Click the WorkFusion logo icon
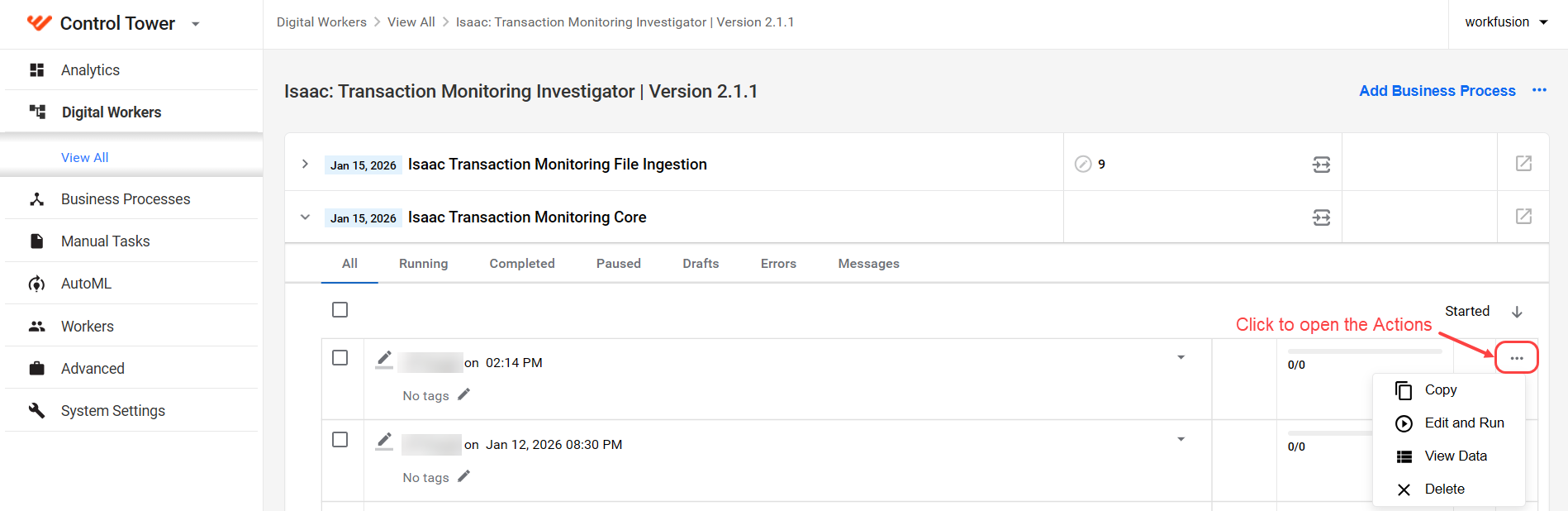This screenshot has height=511, width=1568. pos(39,22)
